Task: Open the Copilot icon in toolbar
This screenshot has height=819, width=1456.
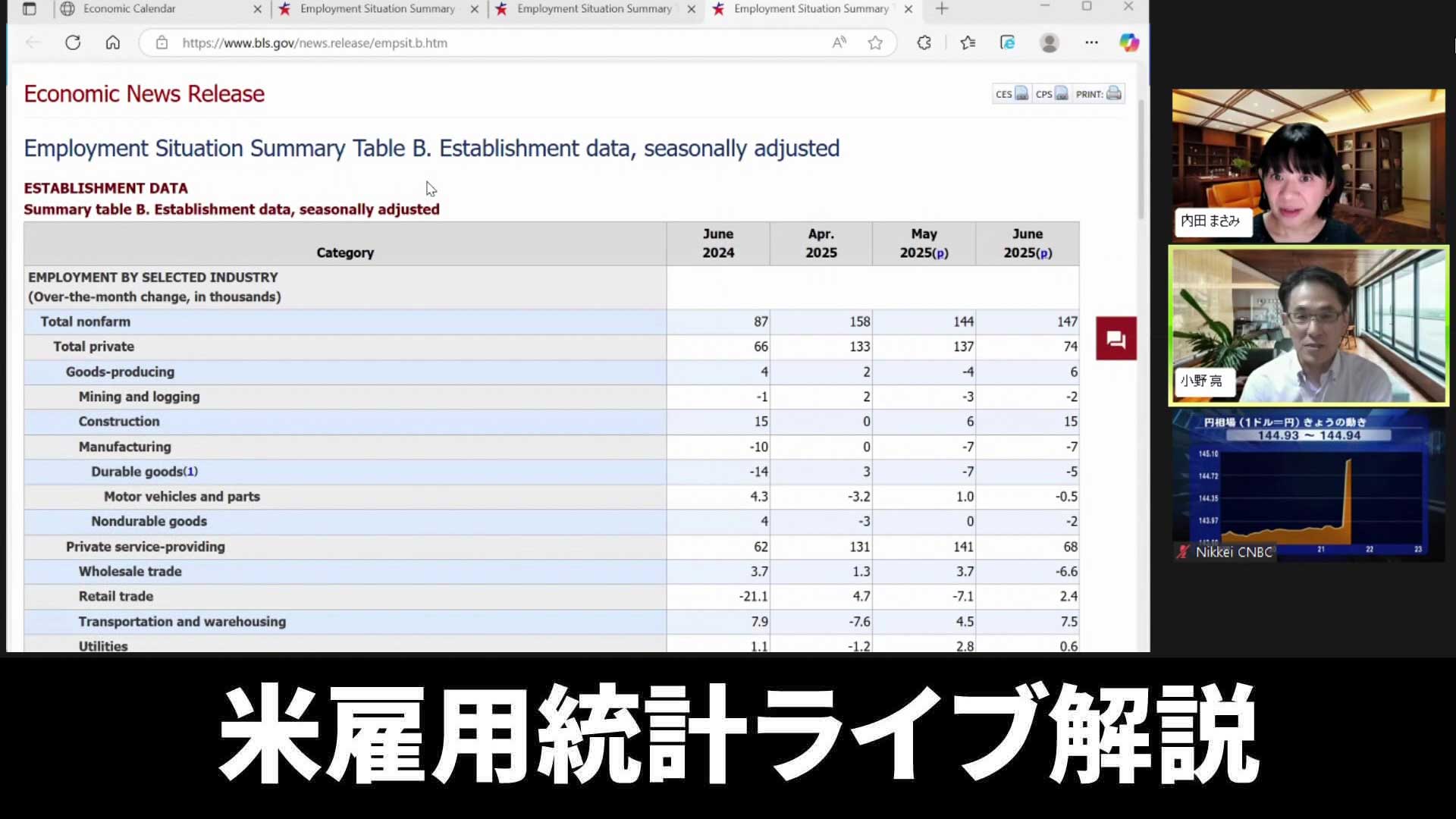Action: point(1129,43)
